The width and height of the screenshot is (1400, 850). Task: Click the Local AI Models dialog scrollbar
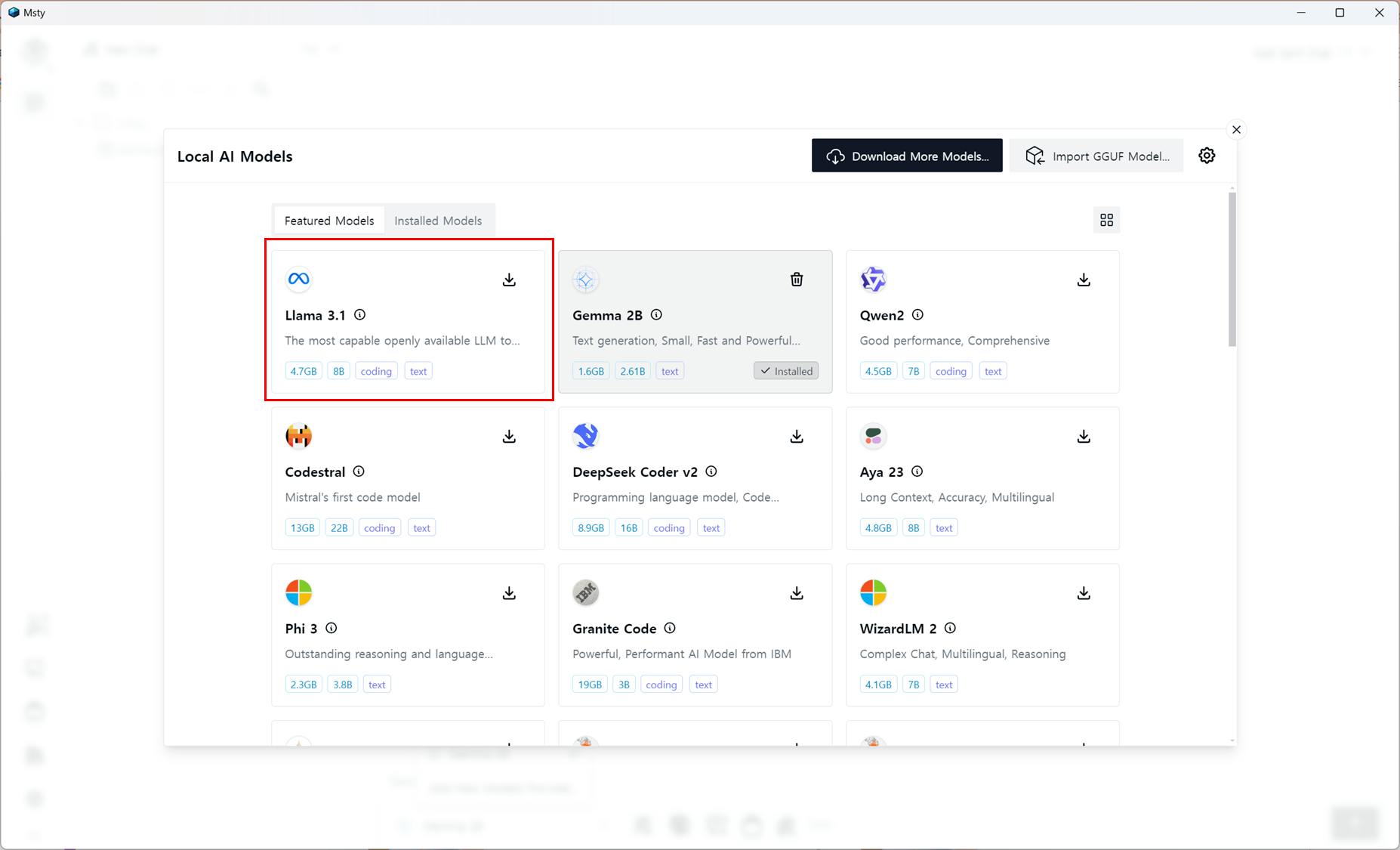pos(1232,270)
